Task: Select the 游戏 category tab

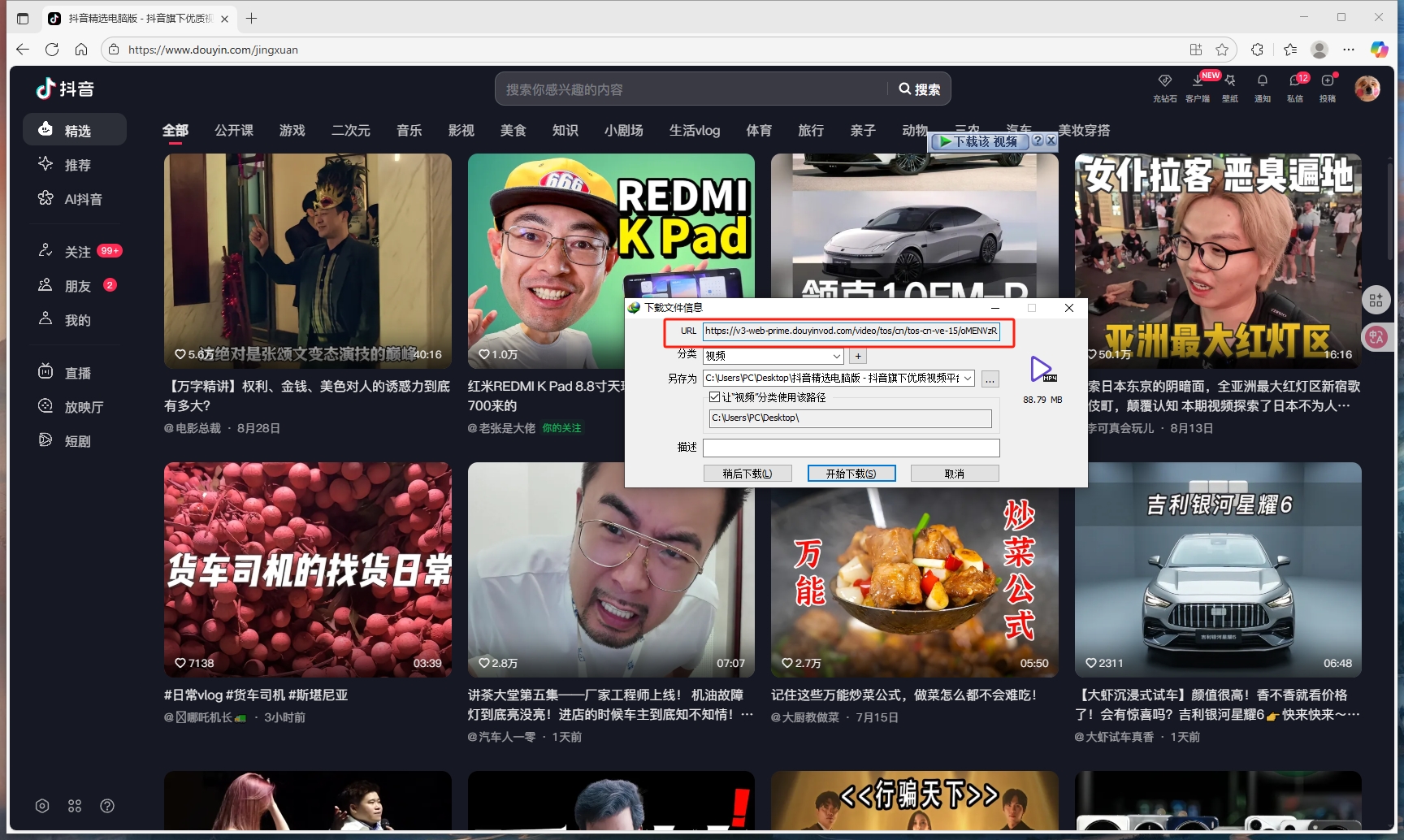Action: click(292, 130)
